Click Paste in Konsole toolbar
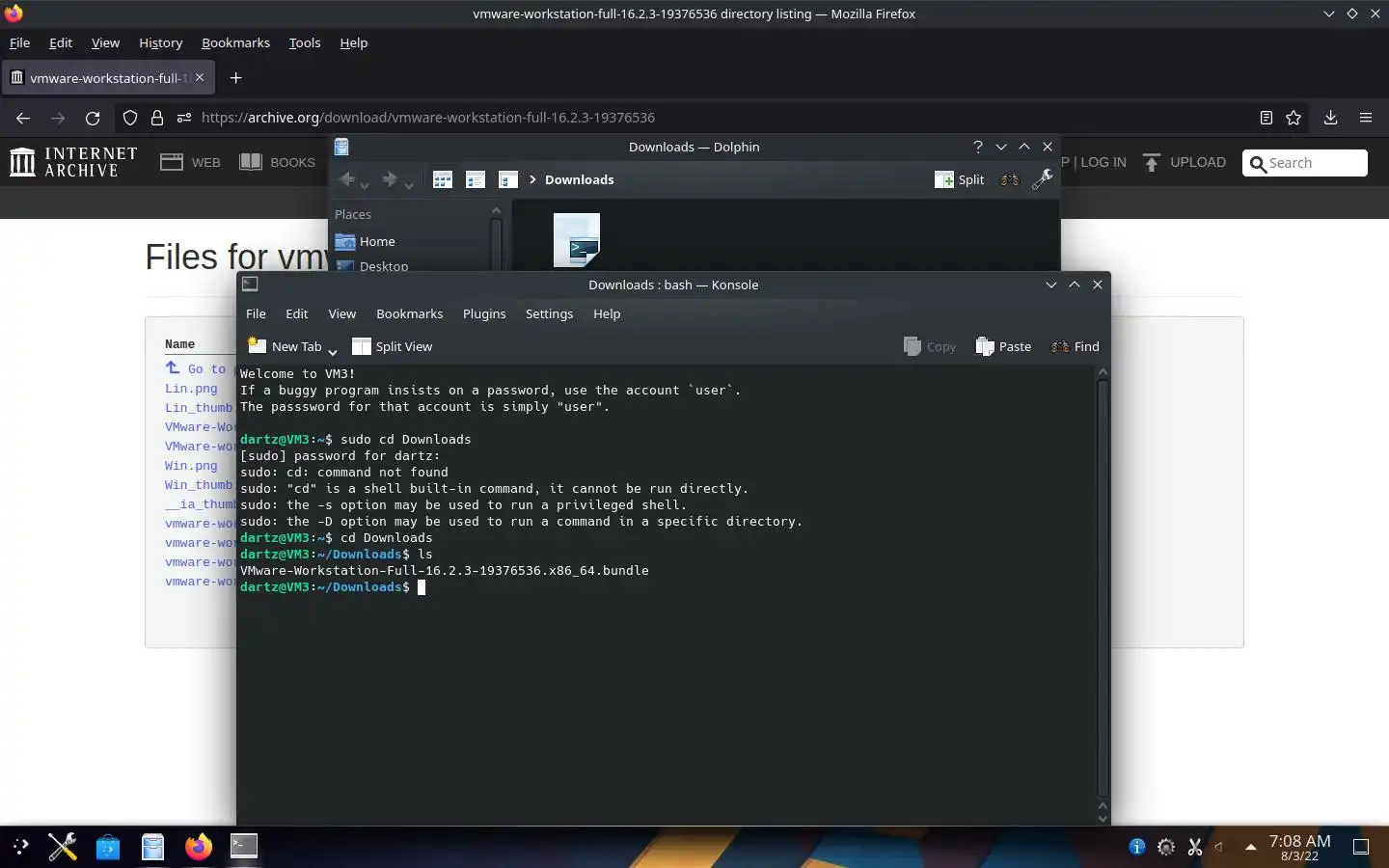Viewport: 1389px width, 868px height. point(1003,346)
